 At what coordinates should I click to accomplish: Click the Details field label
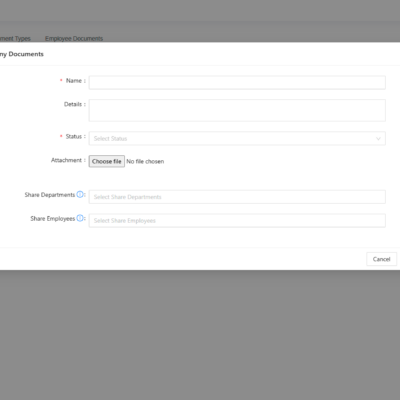(x=73, y=104)
